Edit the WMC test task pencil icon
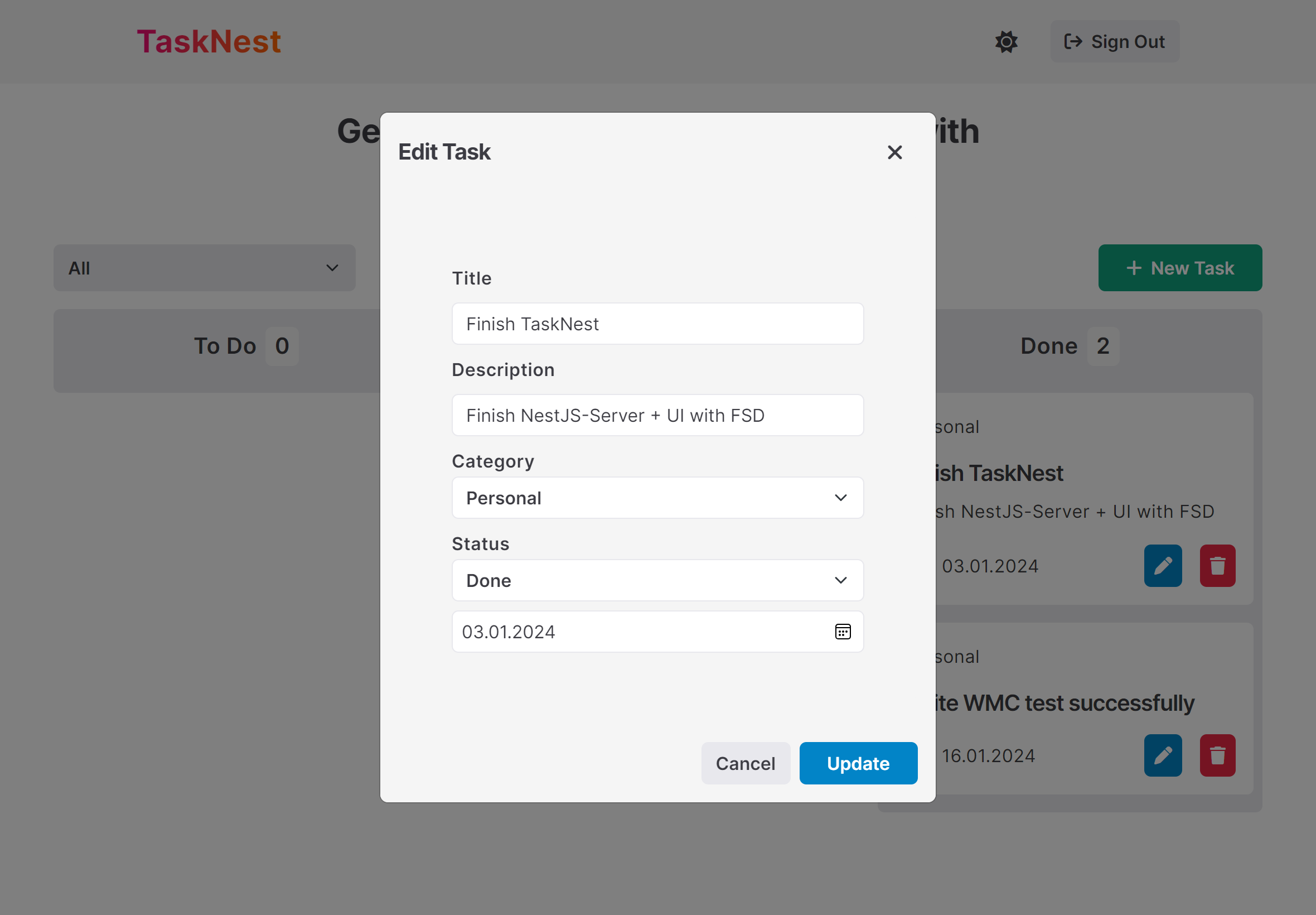1316x915 pixels. [x=1163, y=755]
